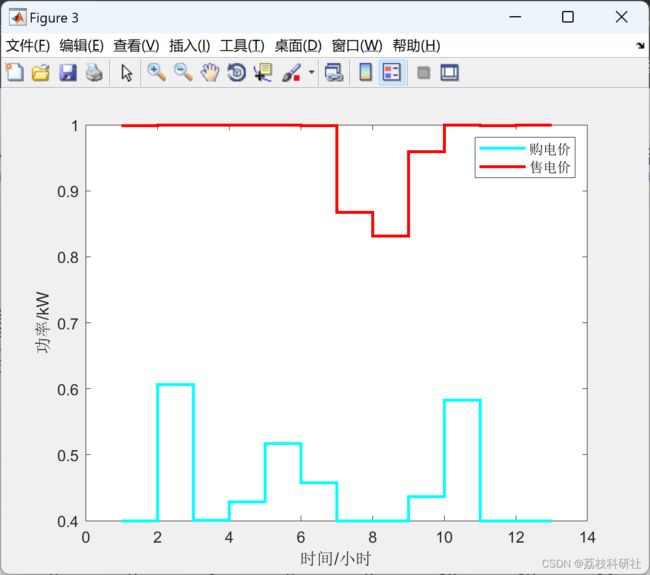Click the New Figure toolbar icon

pos(15,73)
